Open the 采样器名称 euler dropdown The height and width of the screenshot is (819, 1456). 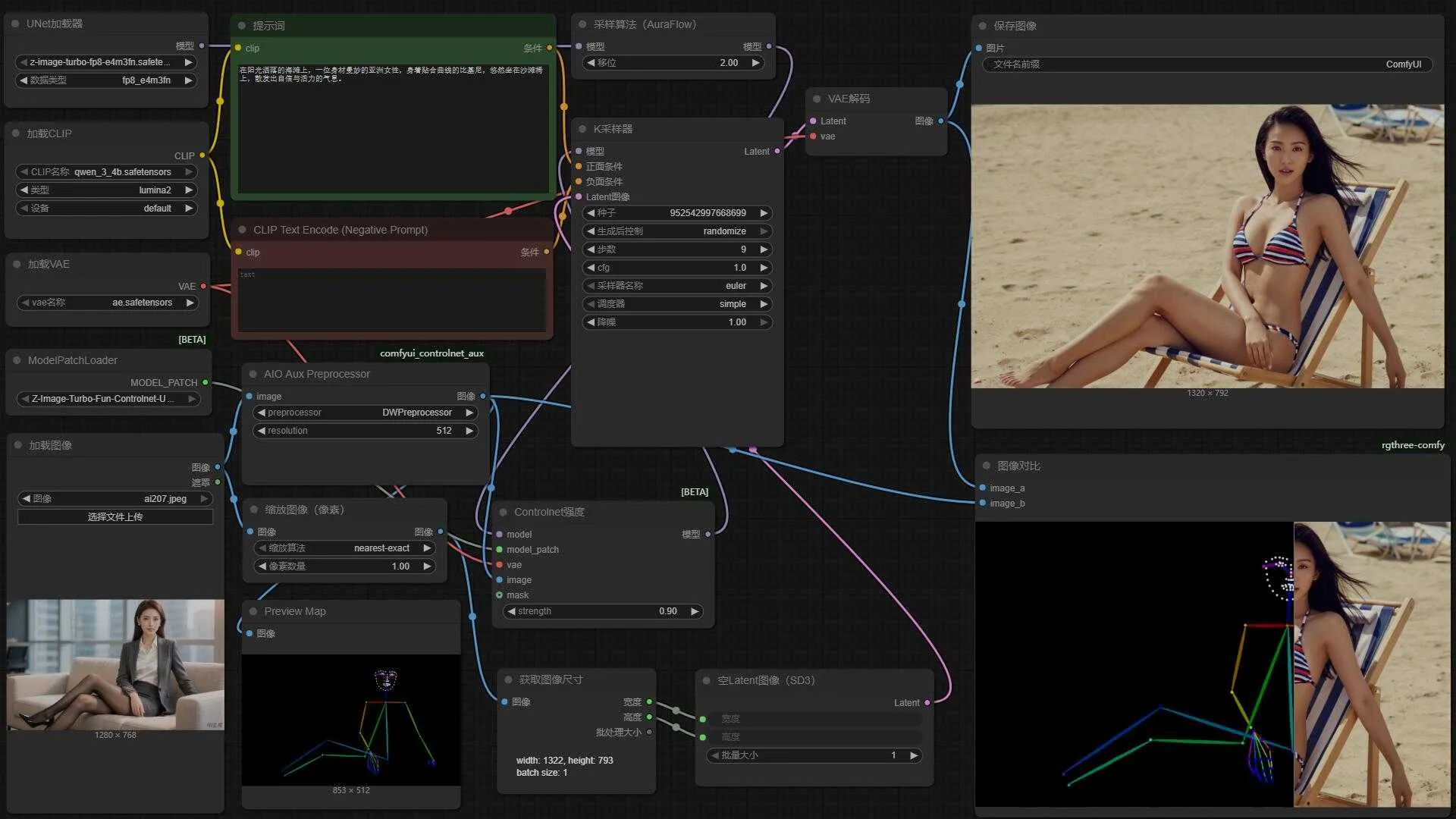tap(676, 286)
